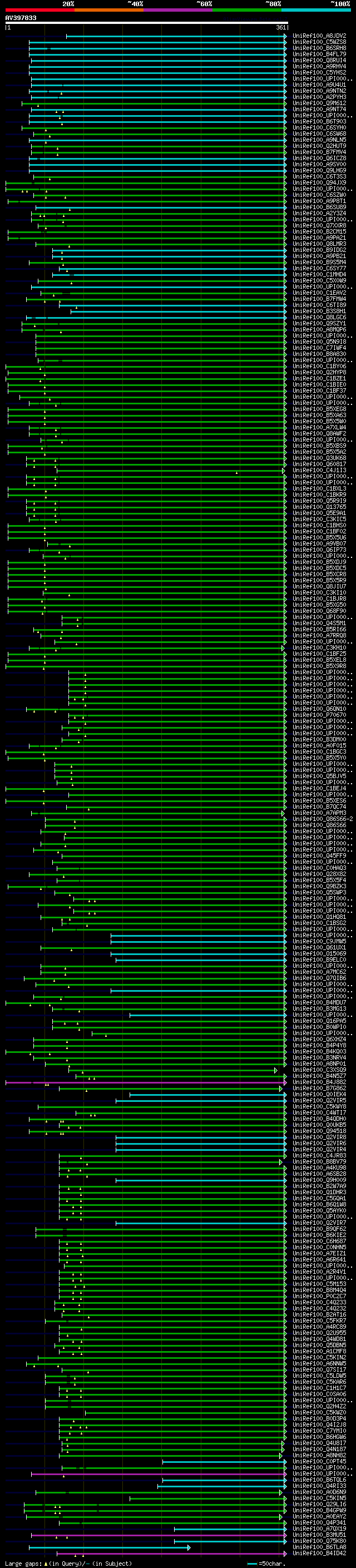Open hit UniRef100_A9RHV4

pos(319,66)
